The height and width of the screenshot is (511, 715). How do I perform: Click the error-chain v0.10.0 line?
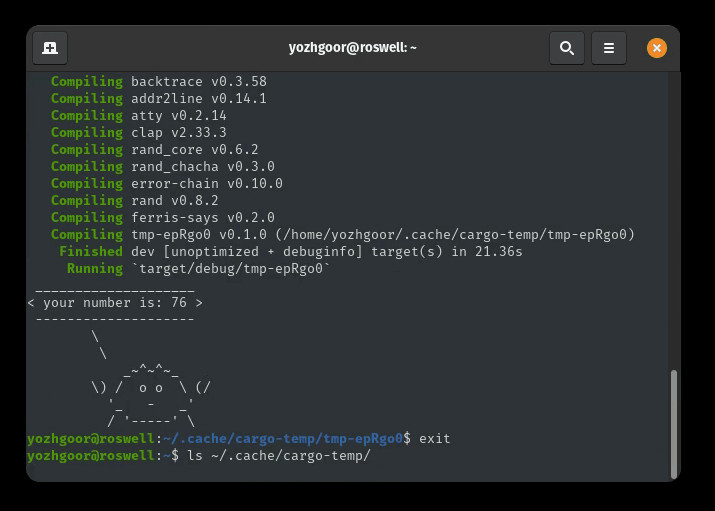(x=206, y=183)
